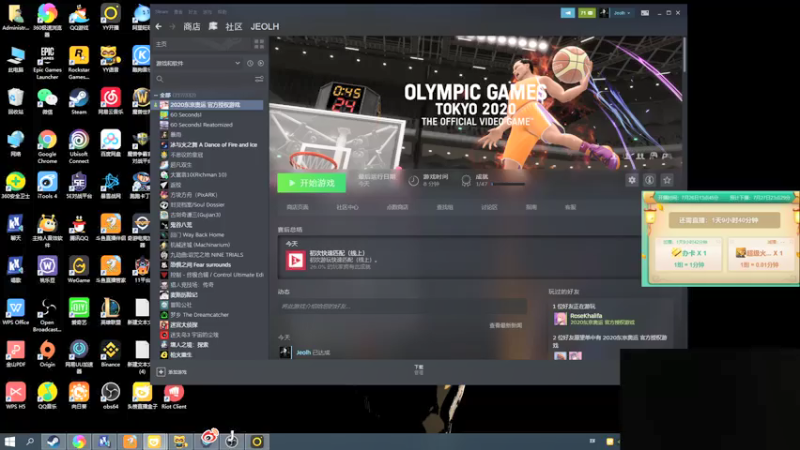Click Windows Start button

tap(10, 441)
